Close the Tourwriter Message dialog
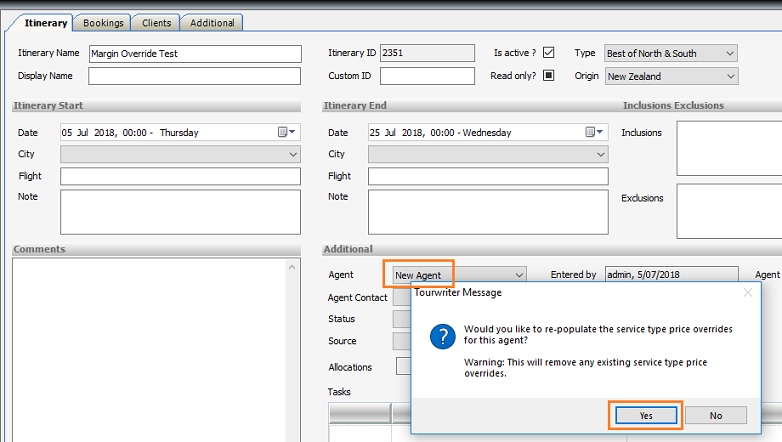The image size is (782, 442). 747,293
